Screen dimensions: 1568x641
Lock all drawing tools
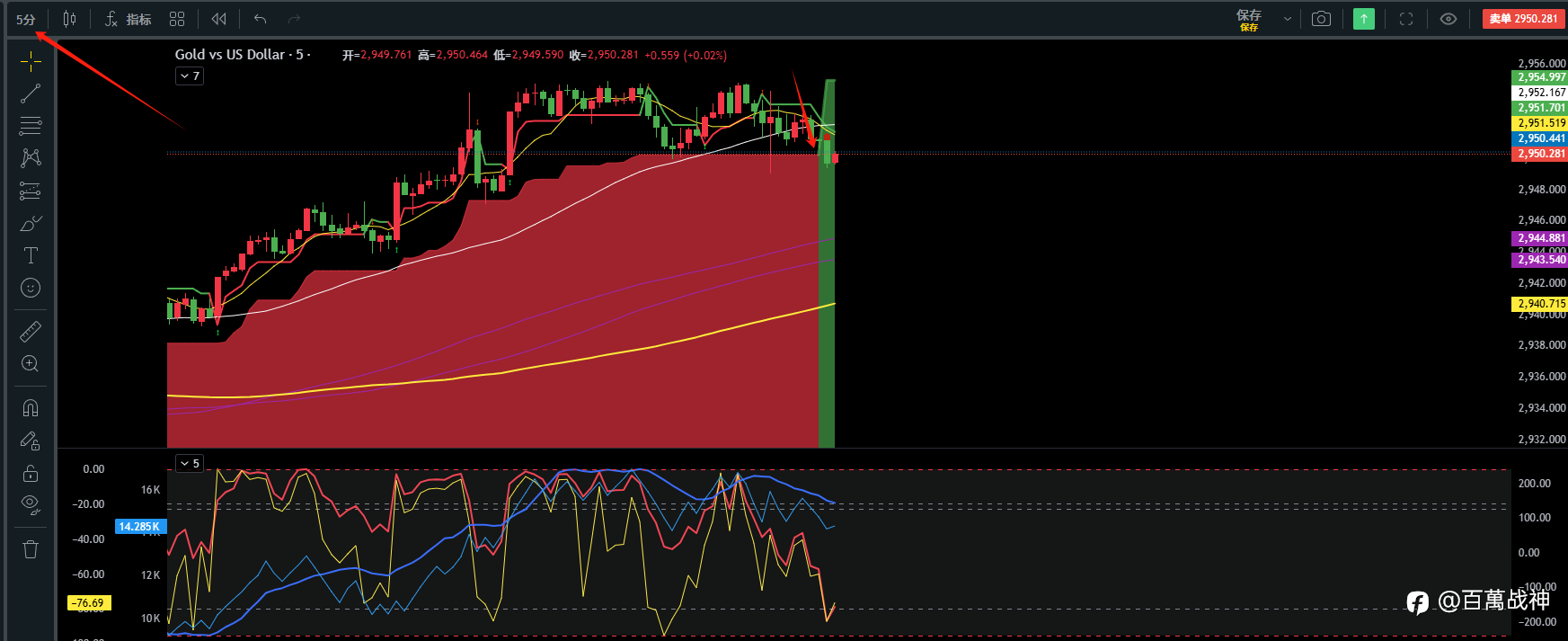pos(31,473)
